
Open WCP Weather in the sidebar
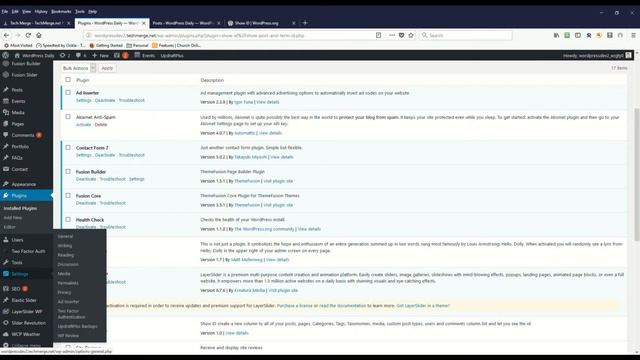pyautogui.click(x=26, y=334)
